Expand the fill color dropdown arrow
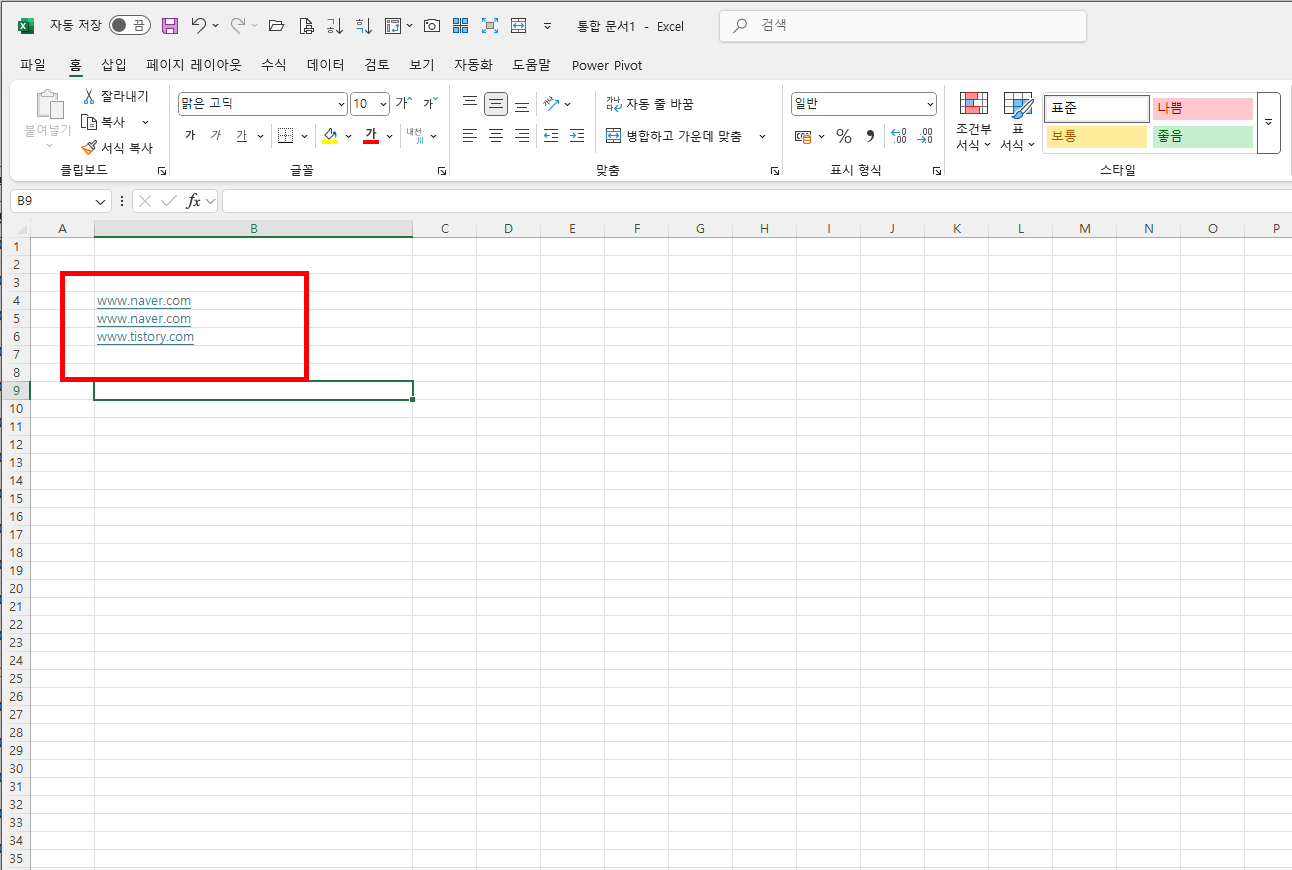The image size is (1292, 870). click(348, 136)
